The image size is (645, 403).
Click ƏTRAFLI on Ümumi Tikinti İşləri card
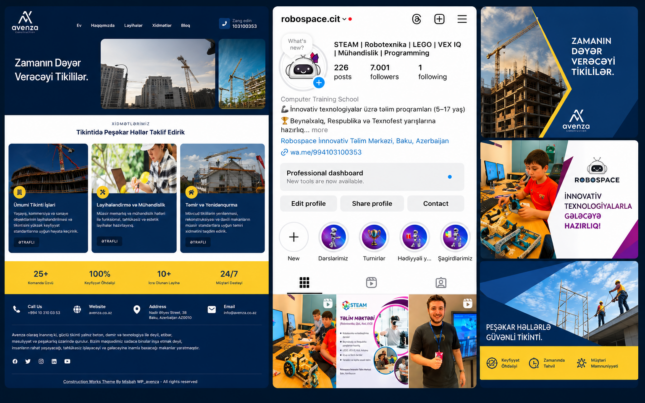click(x=26, y=242)
